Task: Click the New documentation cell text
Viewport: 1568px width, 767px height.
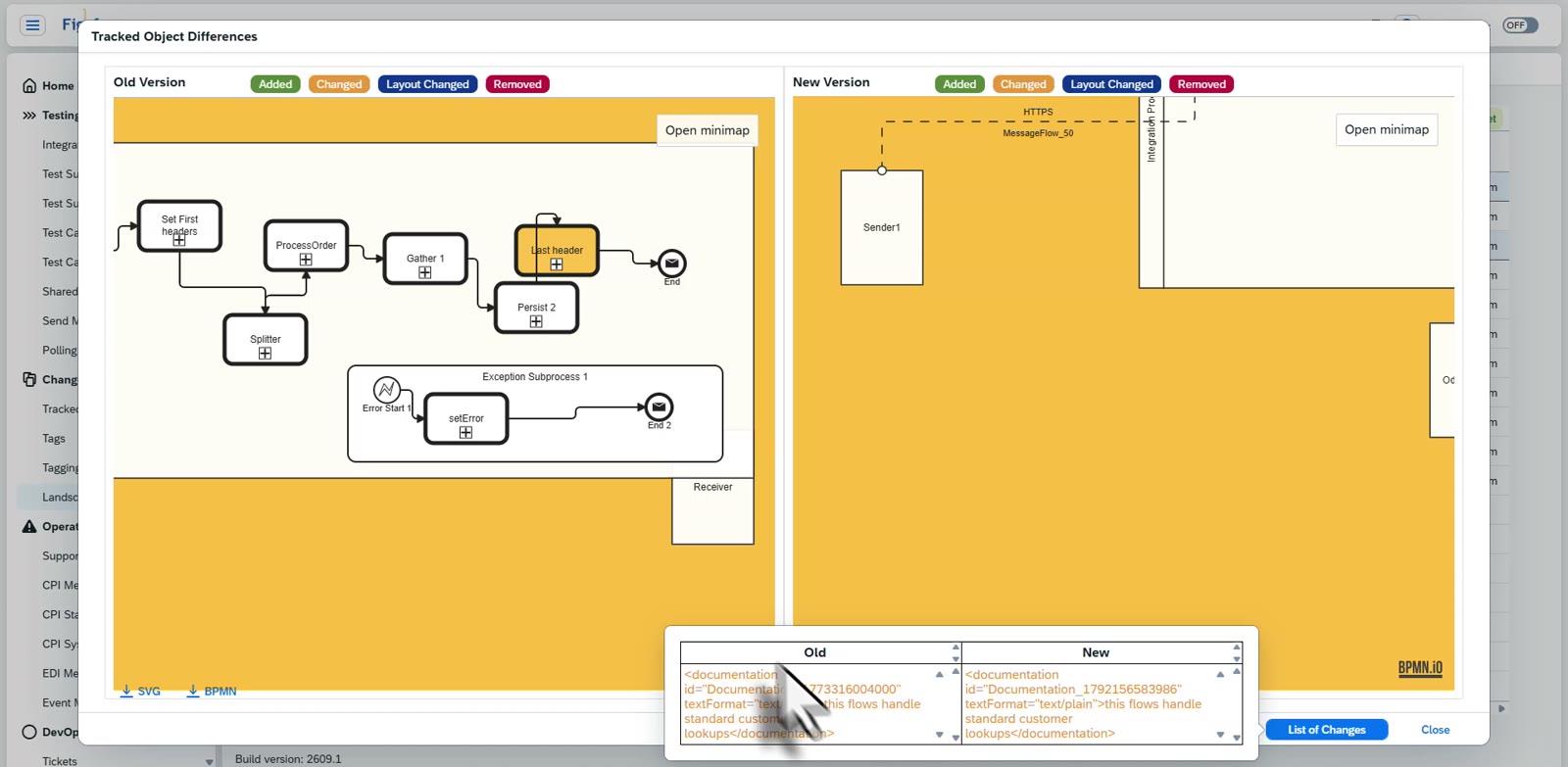Action: click(1086, 704)
